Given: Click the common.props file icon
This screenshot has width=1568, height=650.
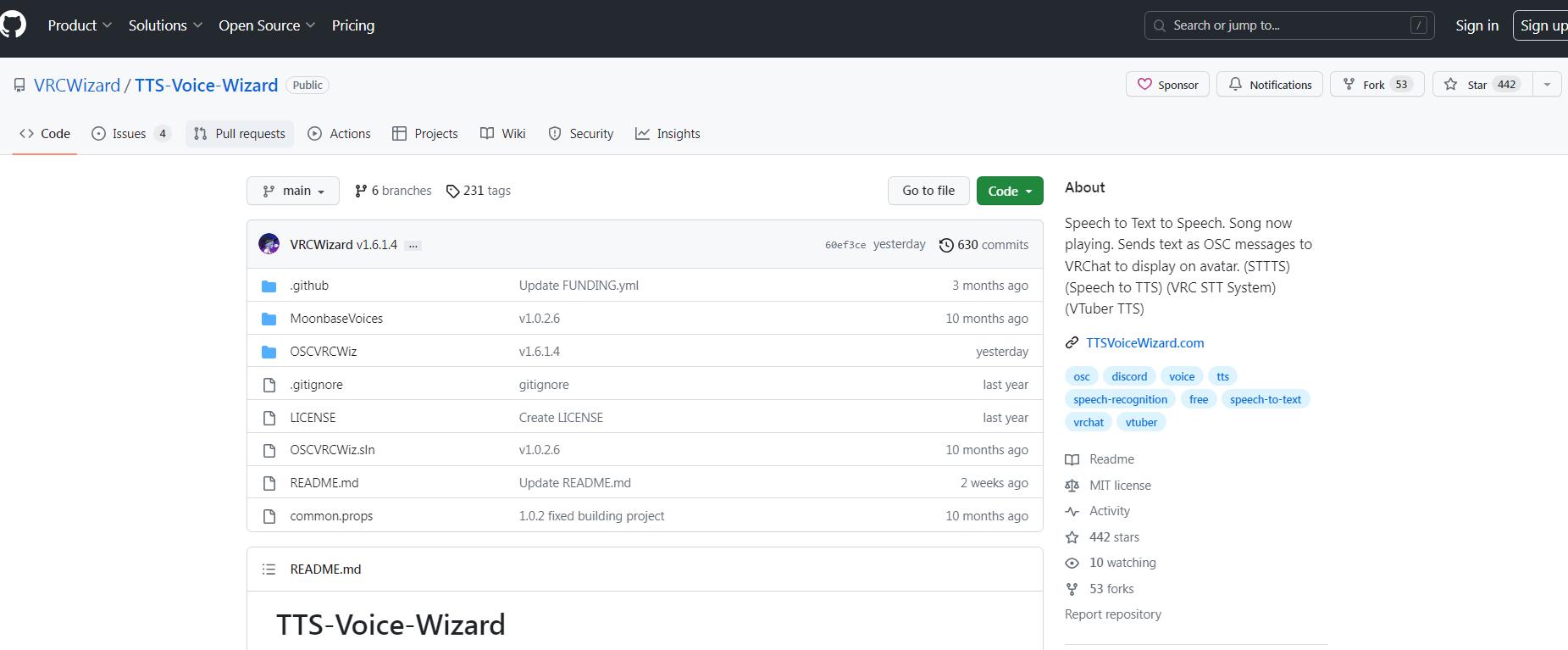Looking at the screenshot, I should [269, 516].
